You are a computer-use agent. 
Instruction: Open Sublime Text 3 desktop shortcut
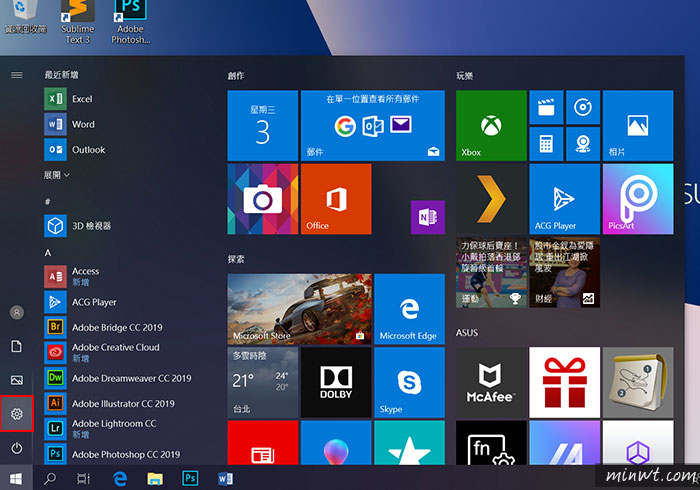click(x=78, y=22)
